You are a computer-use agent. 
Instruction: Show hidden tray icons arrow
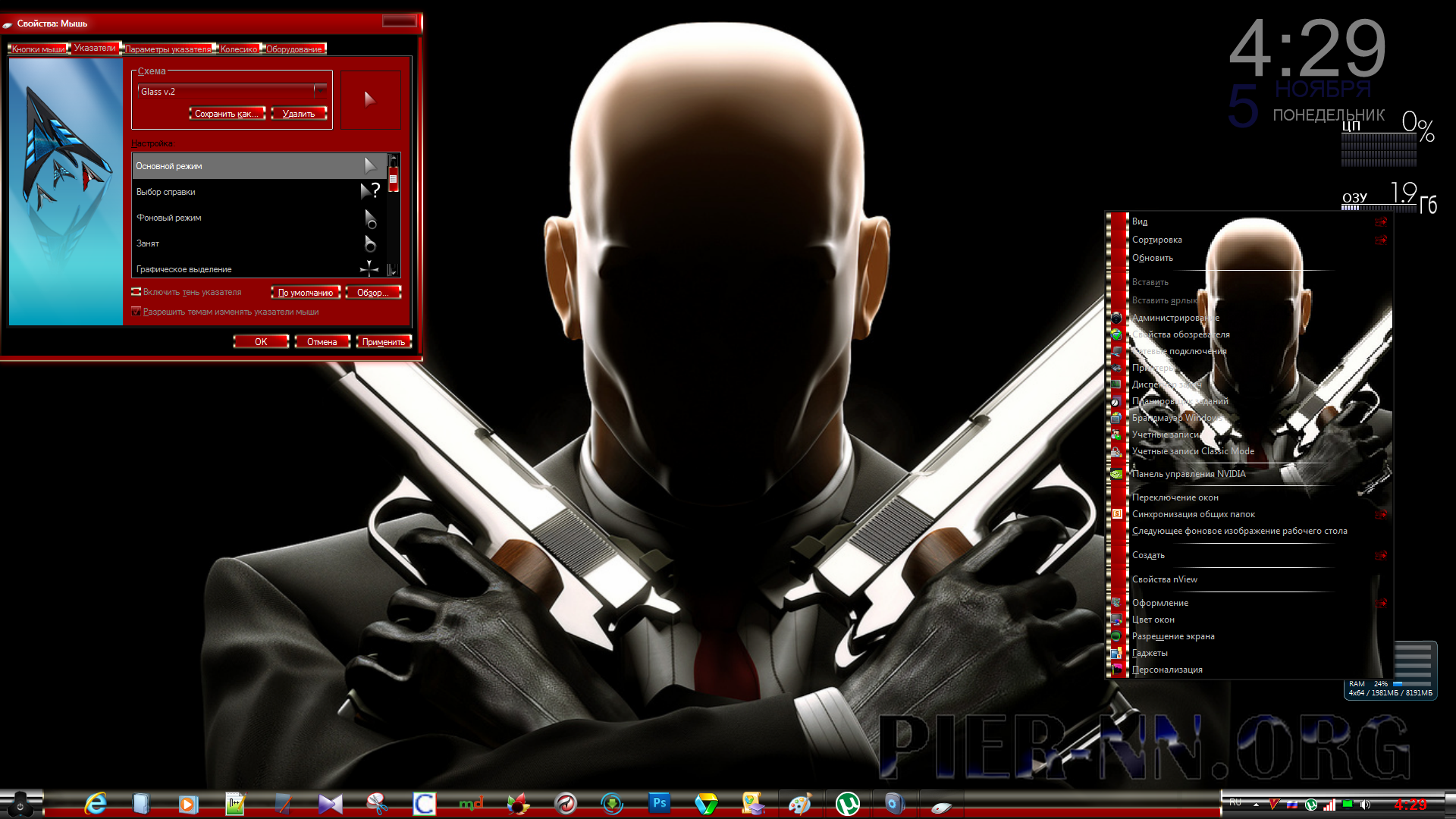[1256, 805]
